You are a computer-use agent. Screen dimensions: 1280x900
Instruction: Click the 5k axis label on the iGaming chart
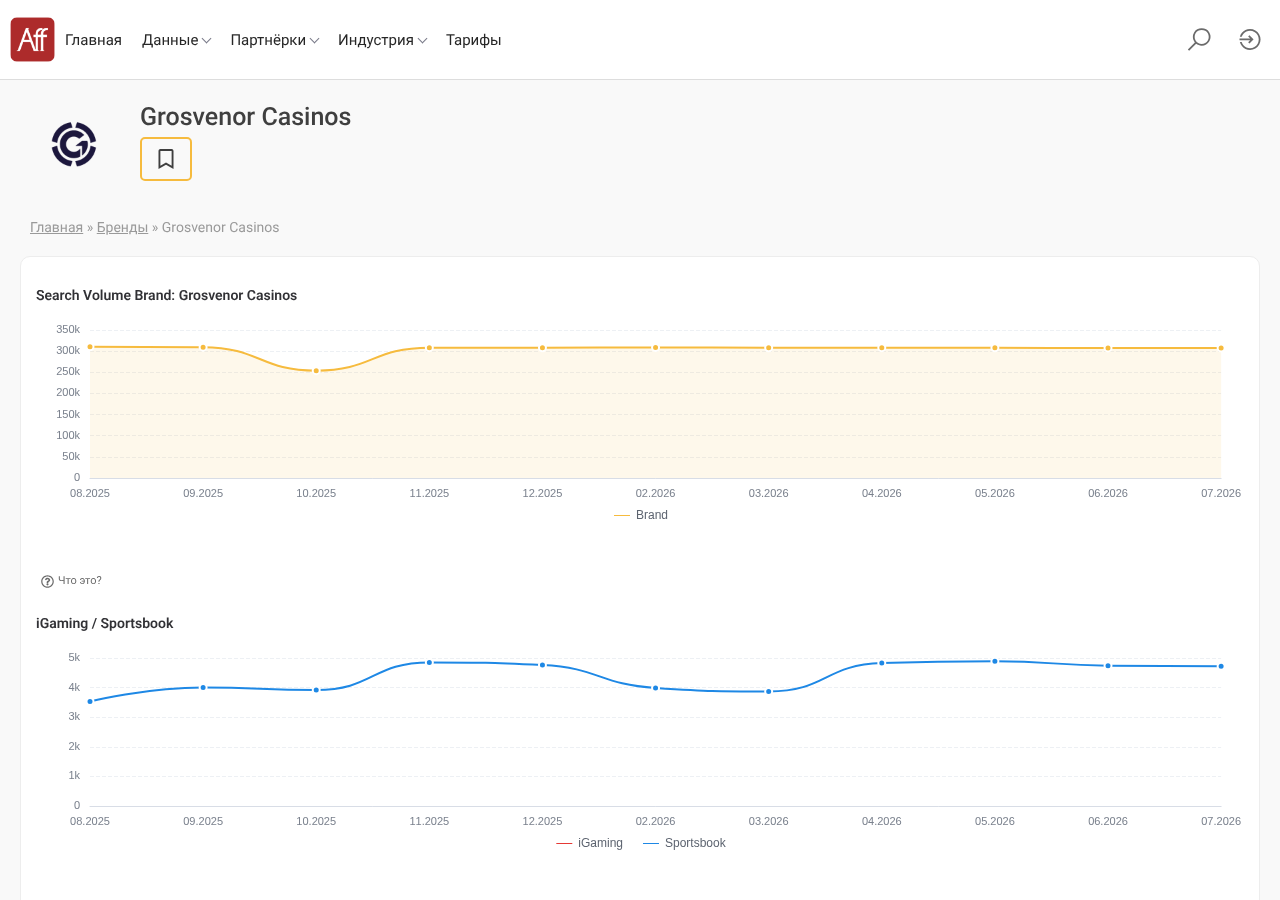74,657
